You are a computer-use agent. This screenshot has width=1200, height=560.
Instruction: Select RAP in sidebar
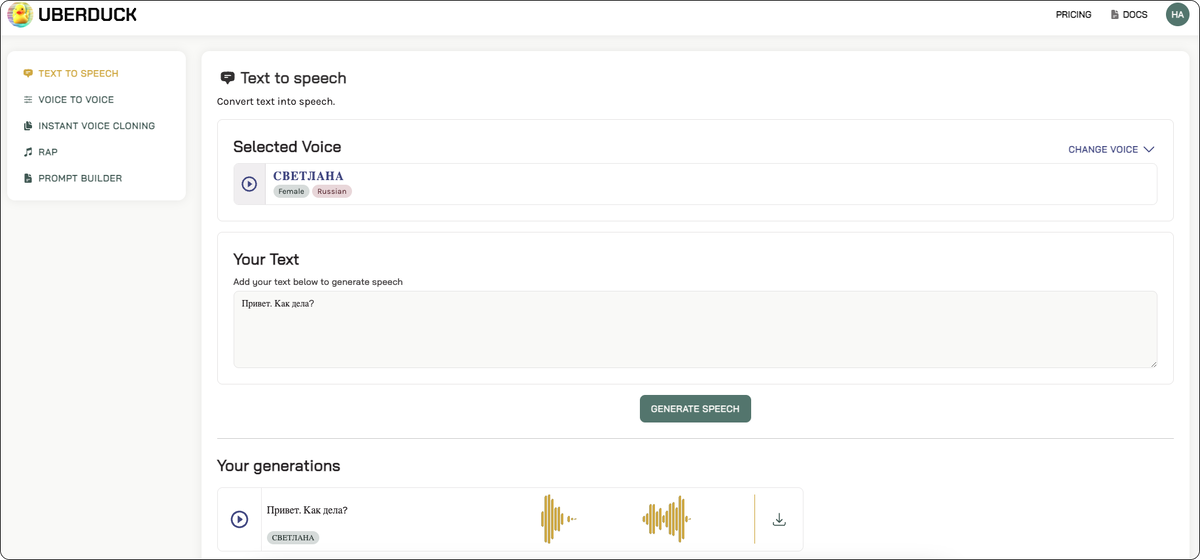pos(48,152)
